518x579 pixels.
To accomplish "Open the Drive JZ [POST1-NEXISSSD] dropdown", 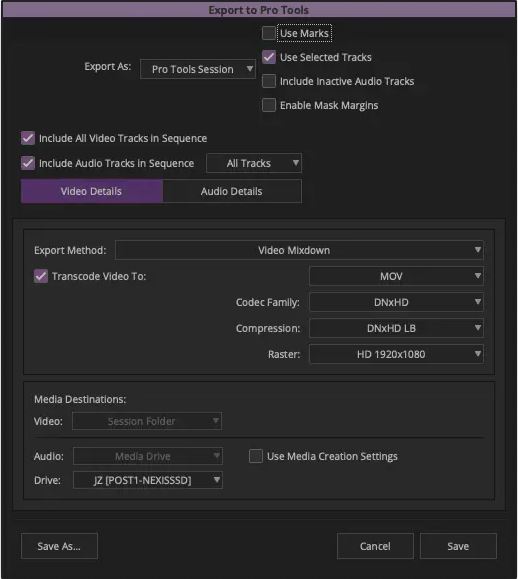I will click(148, 480).
